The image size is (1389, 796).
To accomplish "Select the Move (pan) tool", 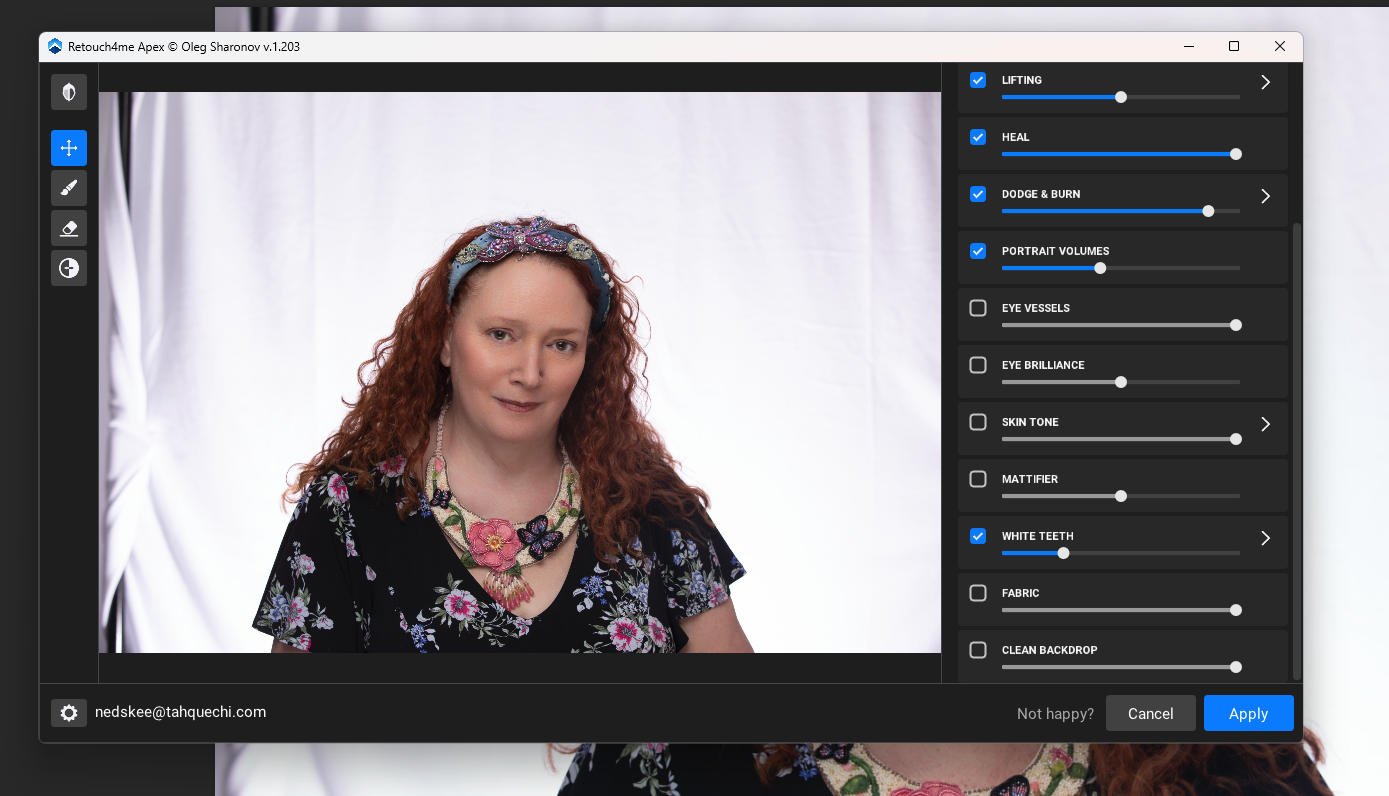I will (x=69, y=148).
